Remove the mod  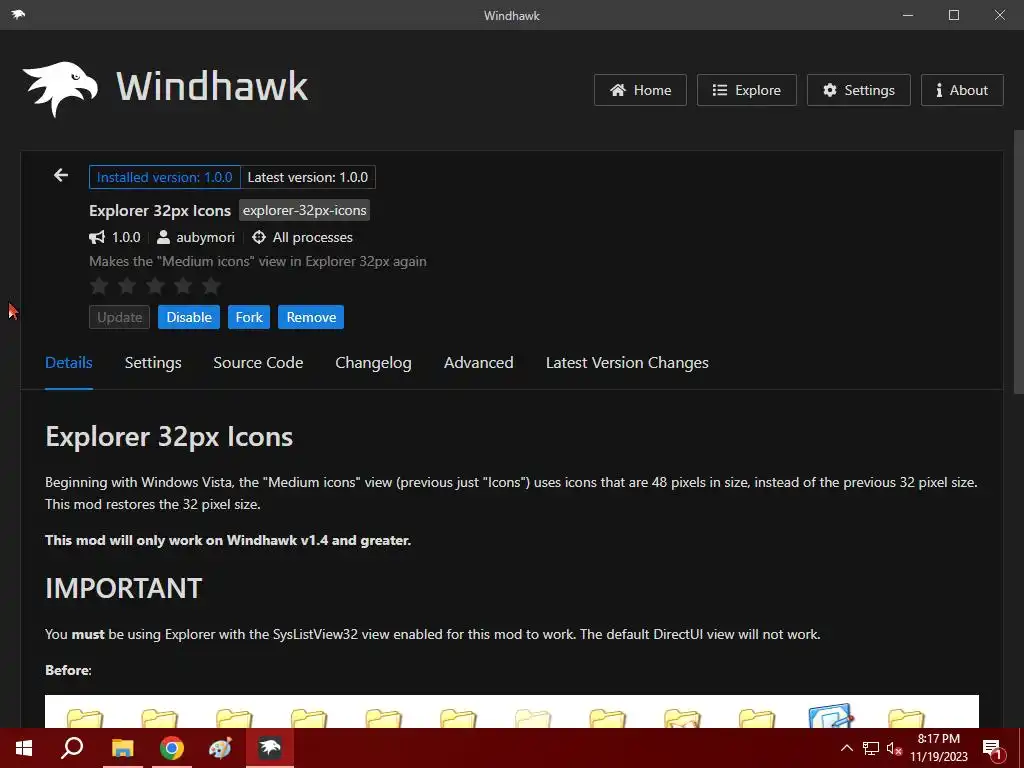click(x=311, y=317)
